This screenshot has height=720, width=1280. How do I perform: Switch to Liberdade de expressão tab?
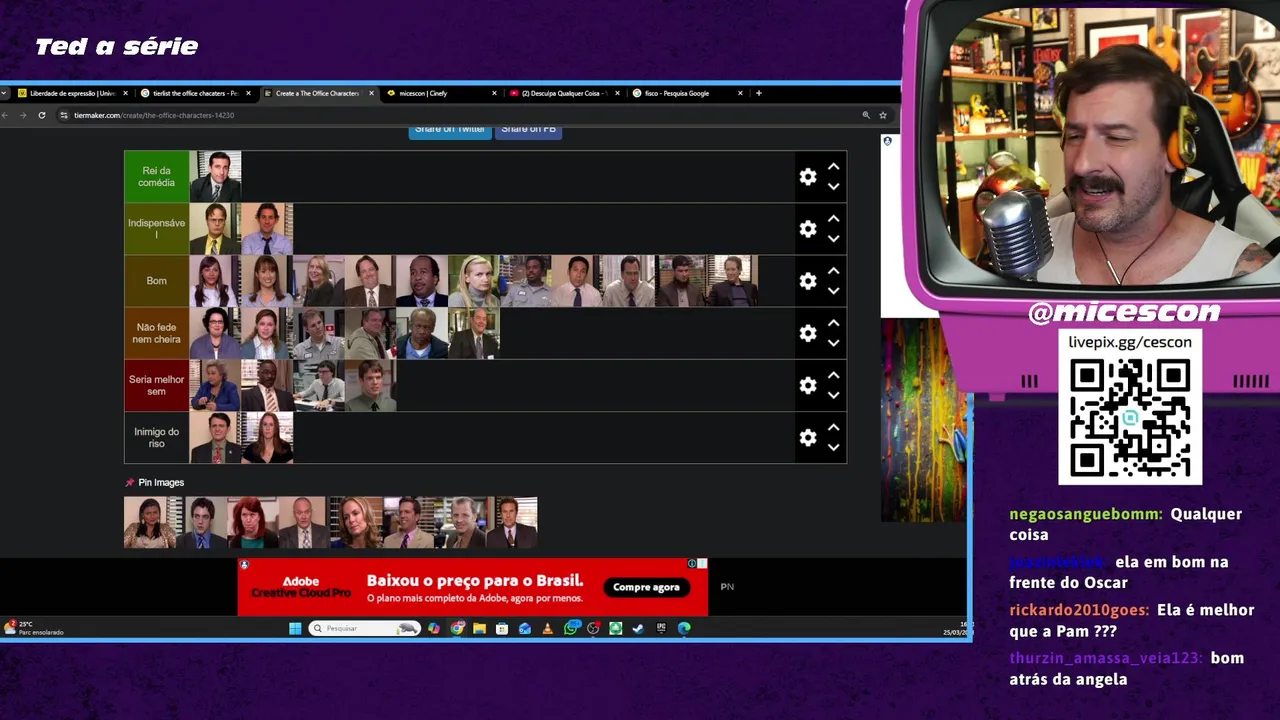point(72,93)
